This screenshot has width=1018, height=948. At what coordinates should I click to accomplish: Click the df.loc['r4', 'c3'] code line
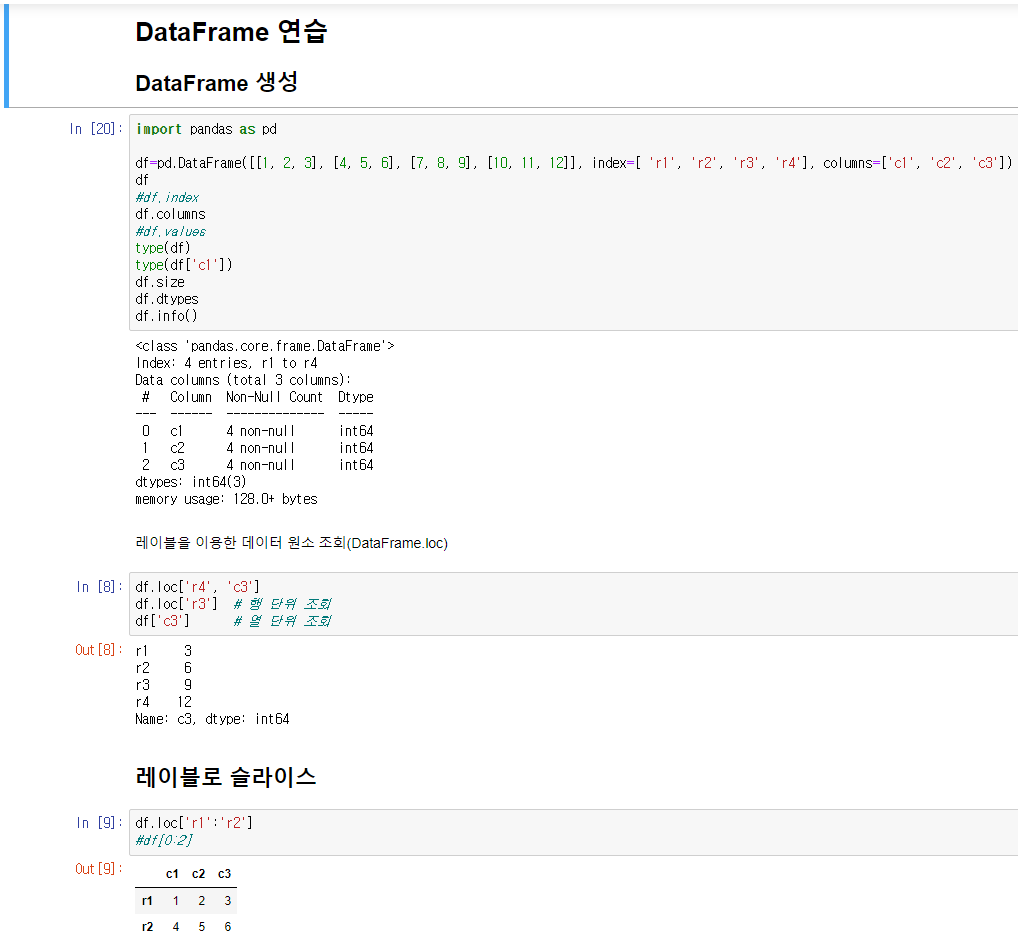click(197, 587)
